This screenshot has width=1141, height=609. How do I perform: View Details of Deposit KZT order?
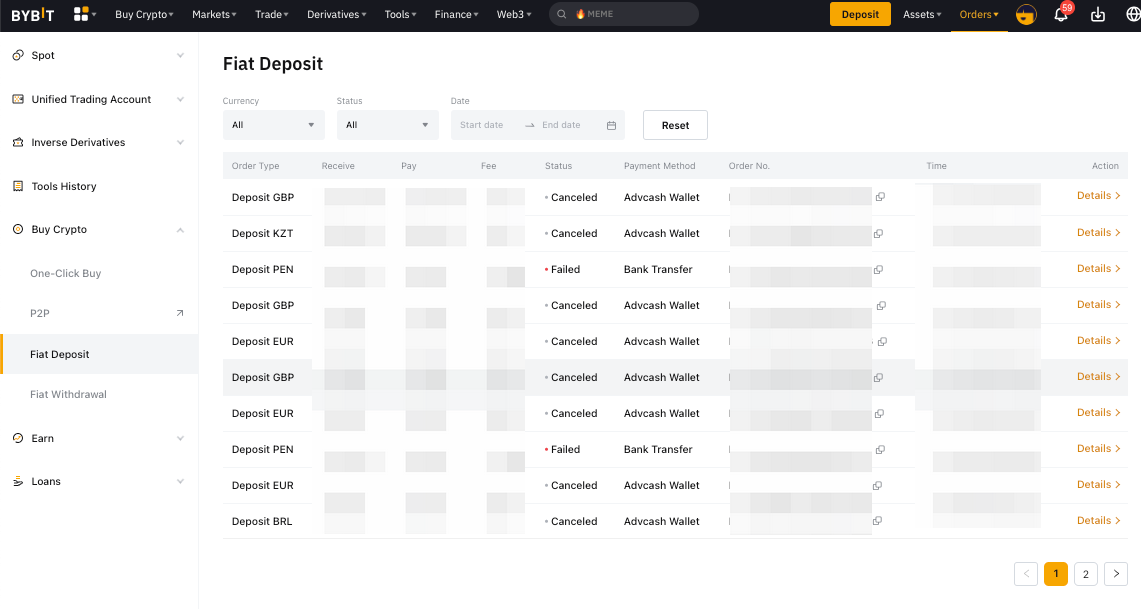[x=1098, y=233]
